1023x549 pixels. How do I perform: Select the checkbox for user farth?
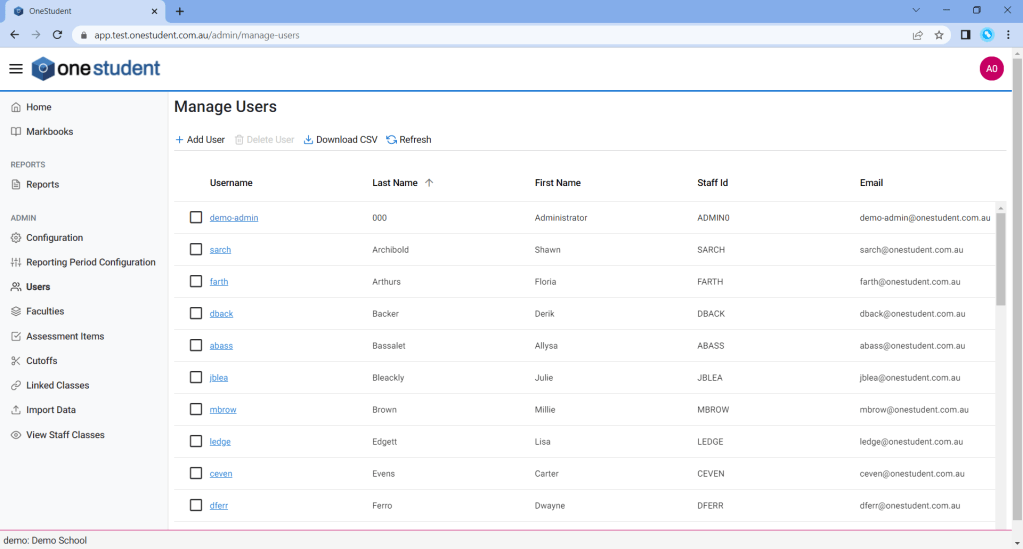click(196, 281)
